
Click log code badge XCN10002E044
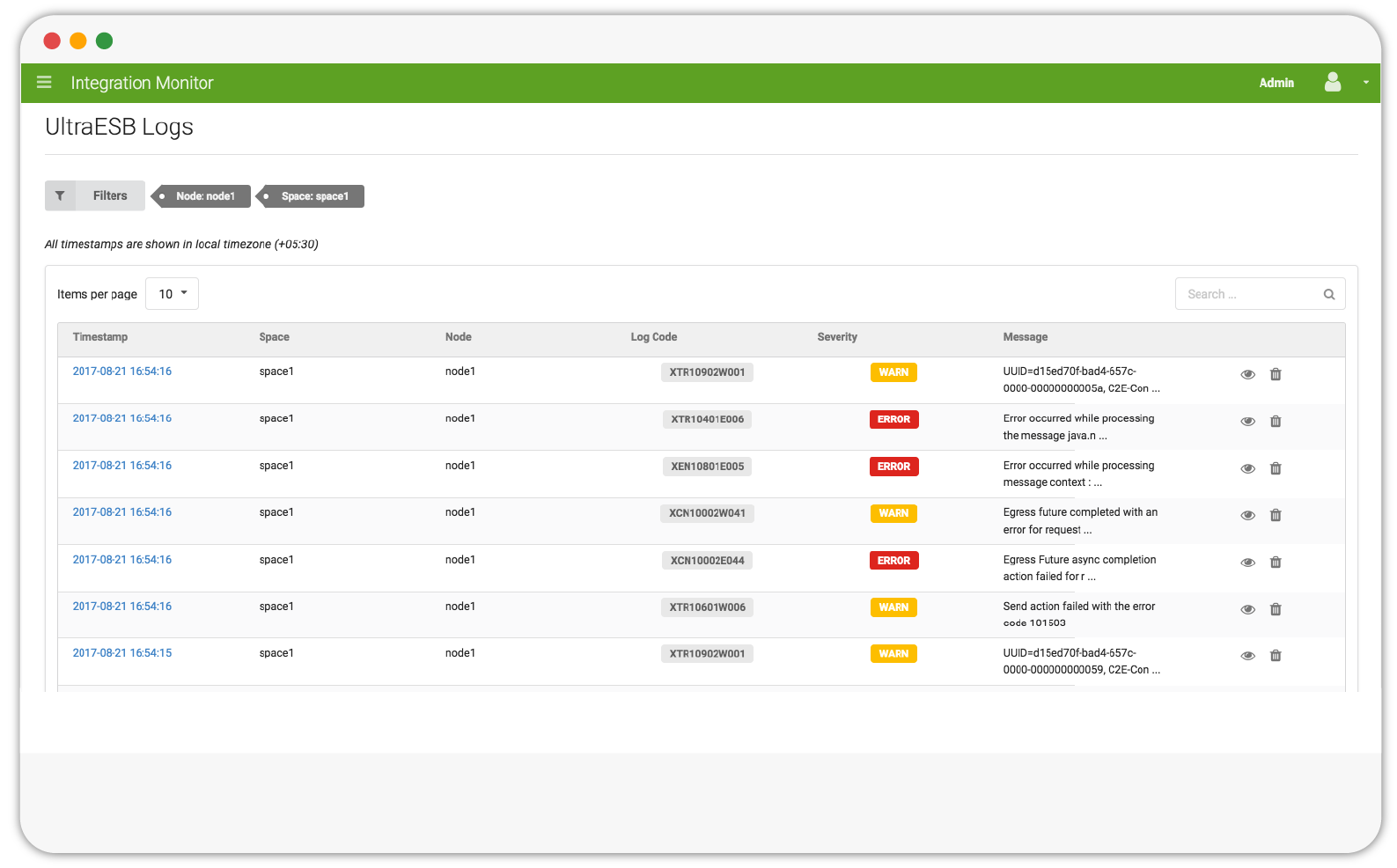707,561
